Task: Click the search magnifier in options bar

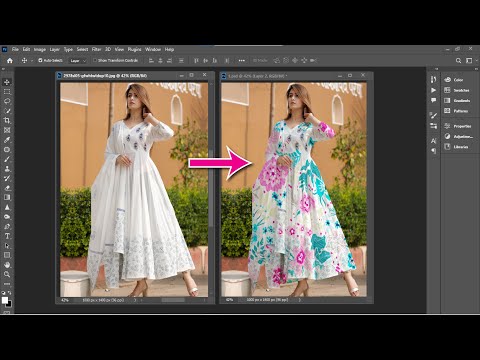Action: (459, 61)
